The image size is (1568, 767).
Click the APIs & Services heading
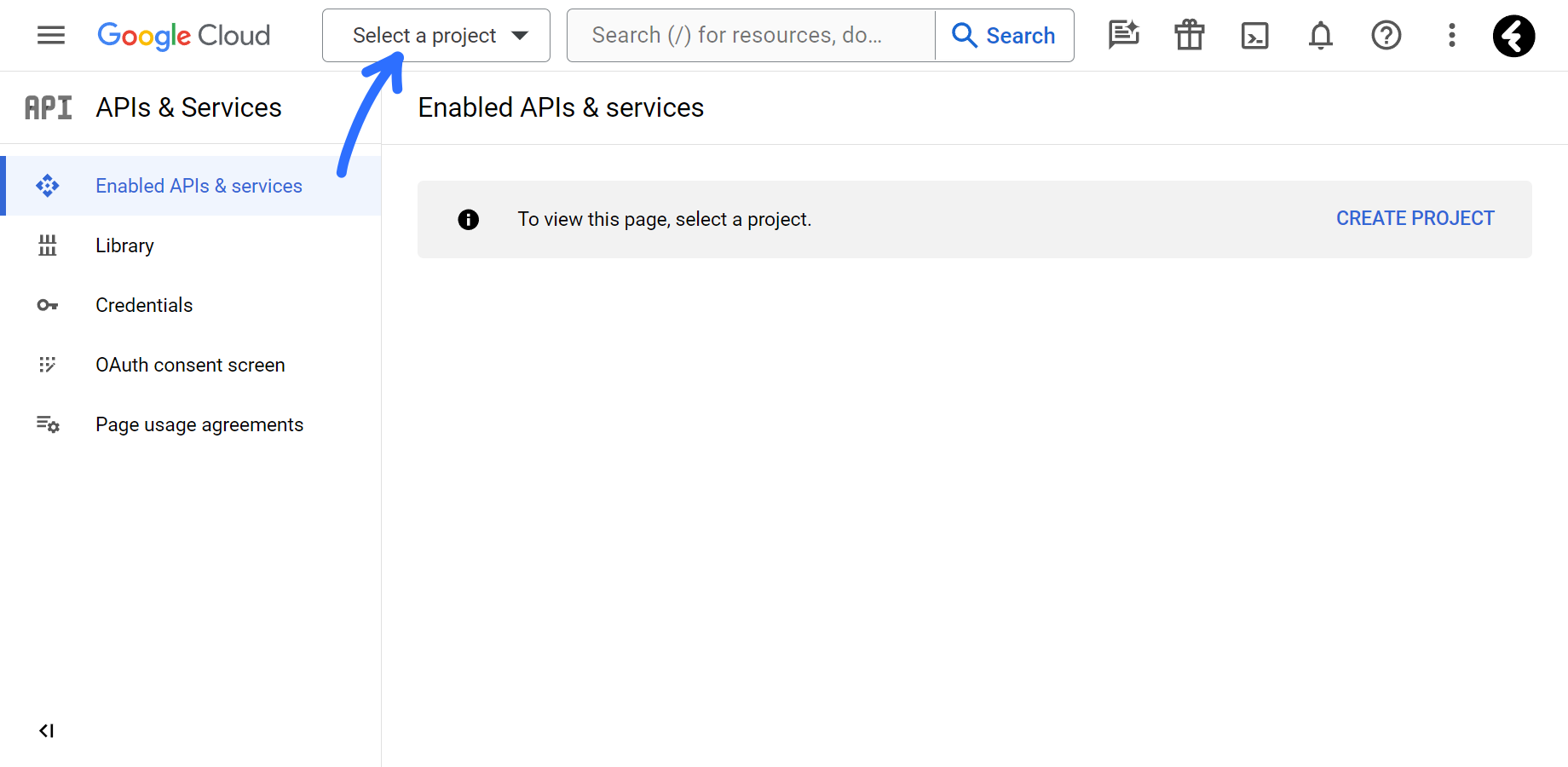pyautogui.click(x=188, y=107)
